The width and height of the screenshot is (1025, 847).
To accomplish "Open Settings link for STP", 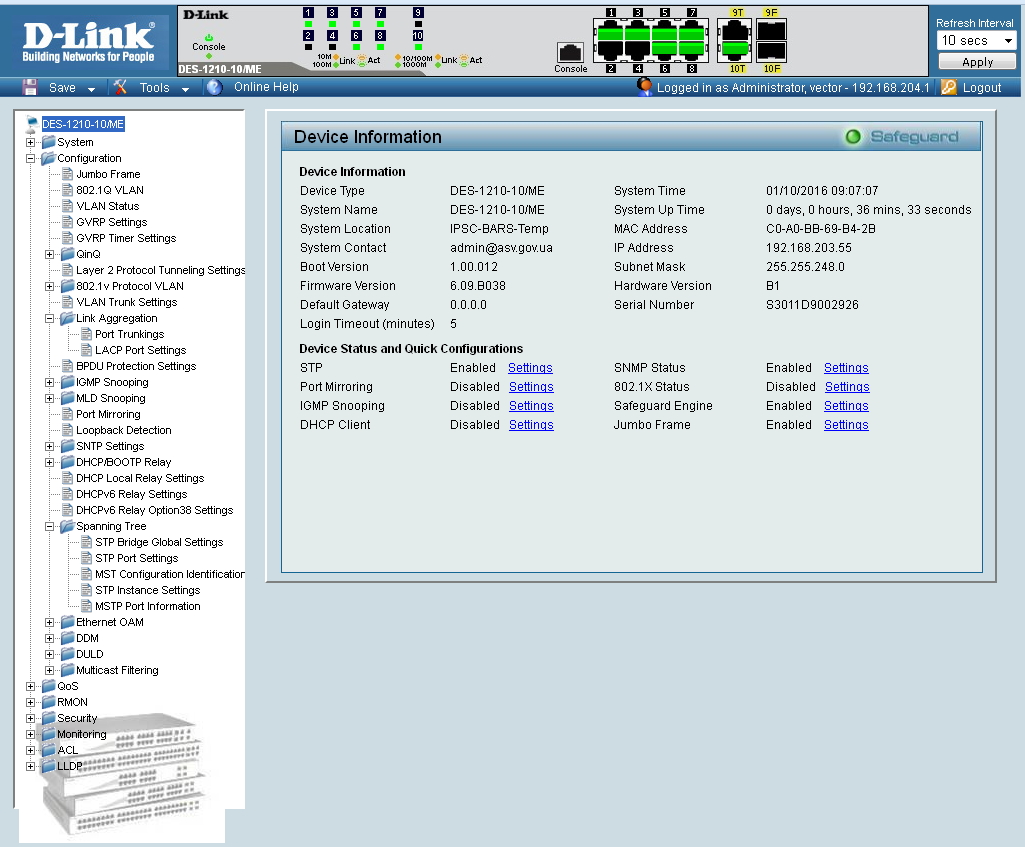I will point(530,368).
